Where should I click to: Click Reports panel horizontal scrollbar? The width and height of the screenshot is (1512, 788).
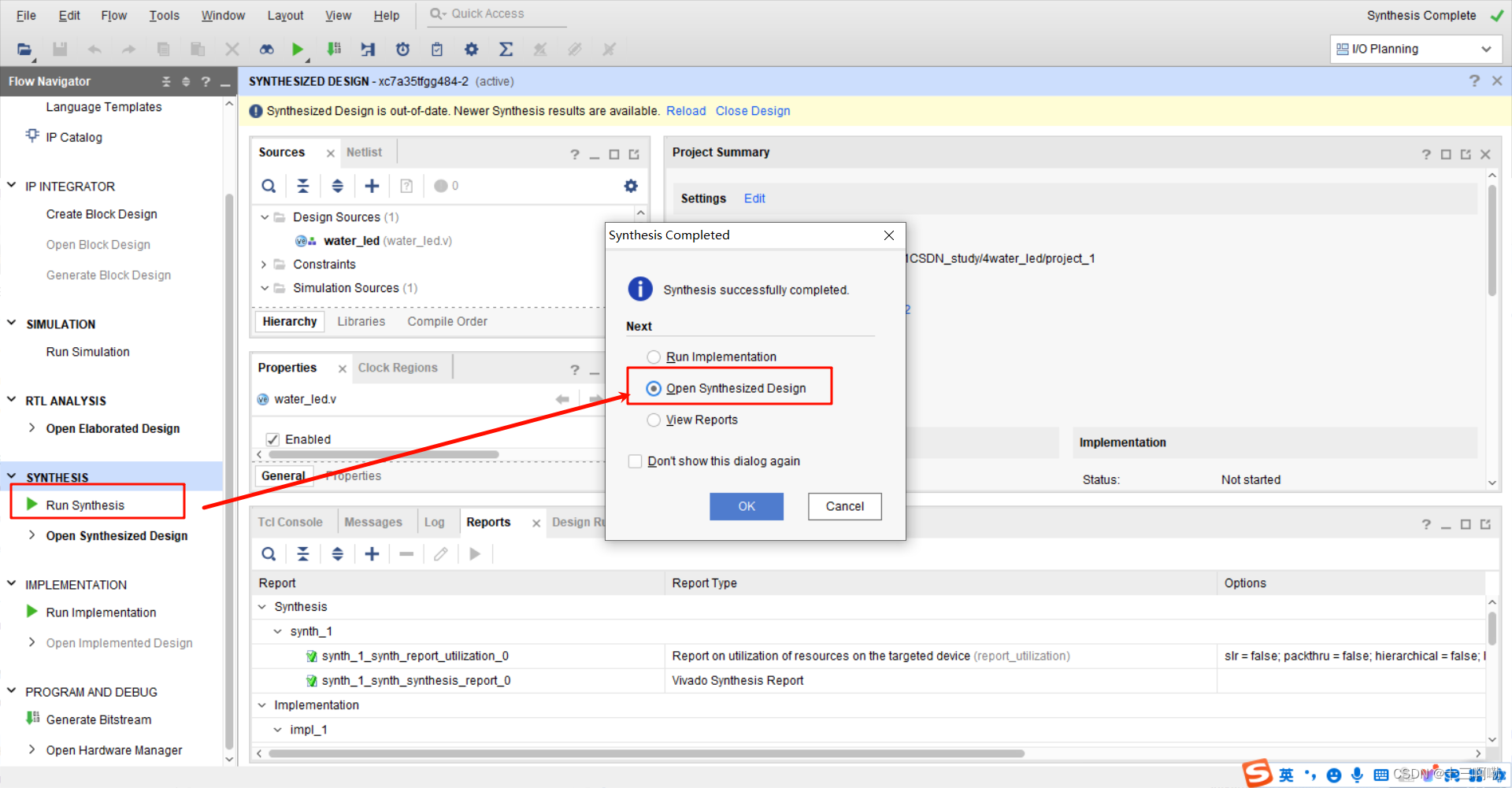tap(646, 753)
